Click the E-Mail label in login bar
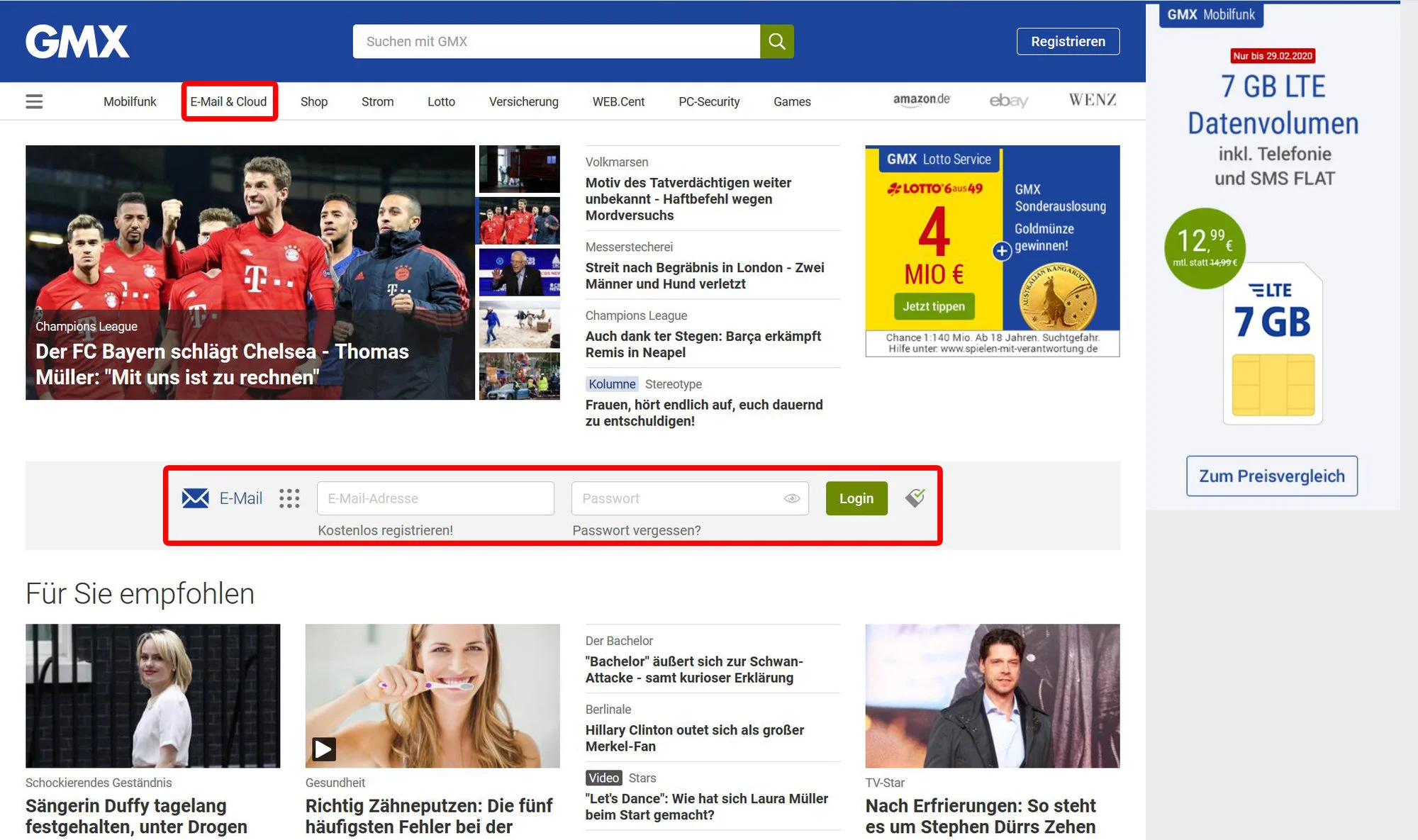Image resolution: width=1418 pixels, height=840 pixels. [x=241, y=498]
